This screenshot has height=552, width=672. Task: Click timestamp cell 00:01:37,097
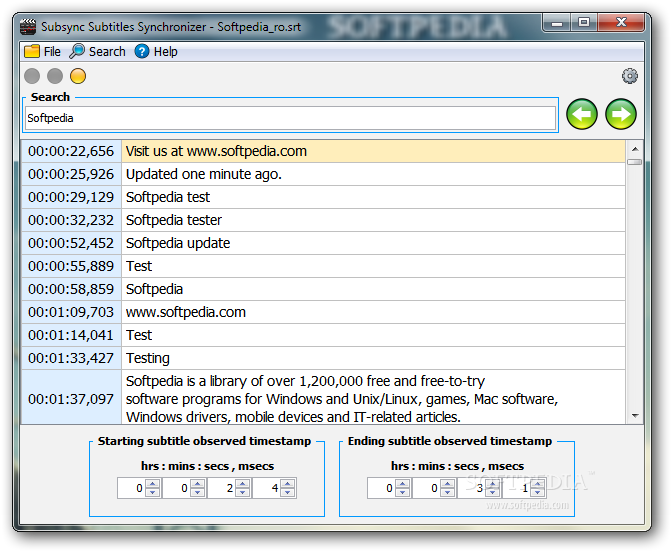pos(71,398)
